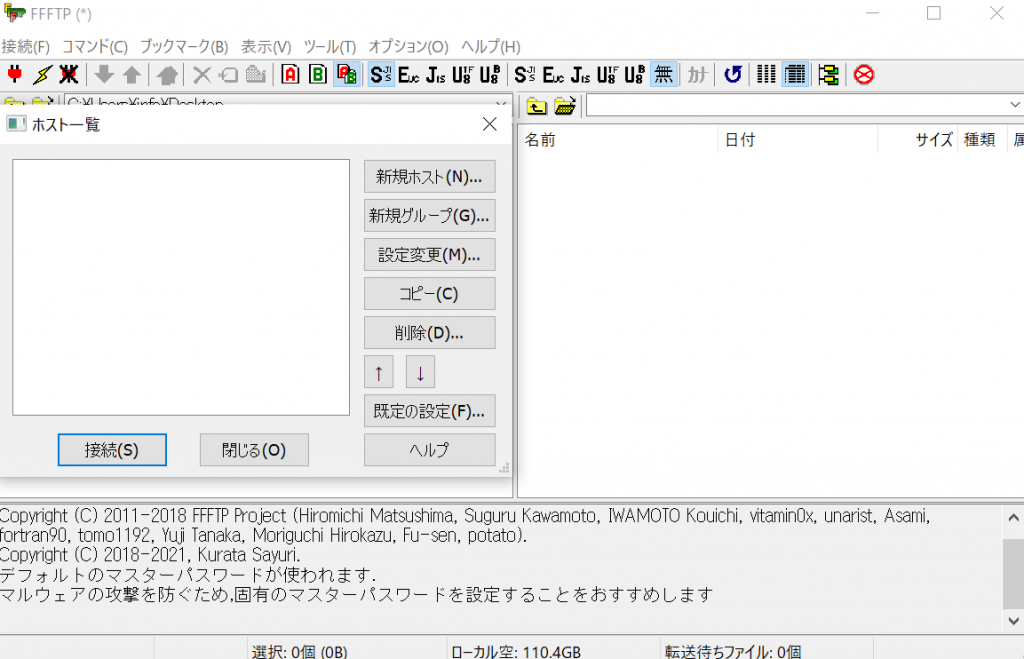Open 既定の設定(F)... default settings

(430, 411)
